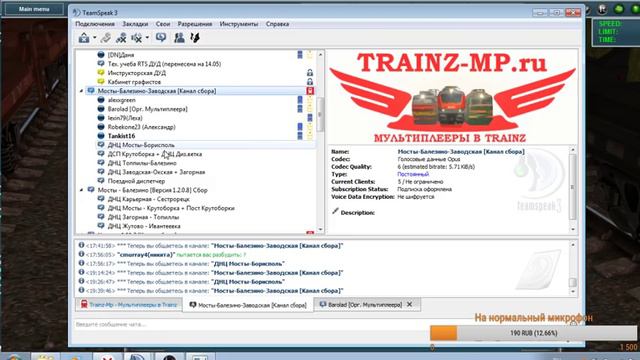This screenshot has height=360, width=640.
Task: Click the channel tree scrollbar up arrow
Action: pos(320,55)
